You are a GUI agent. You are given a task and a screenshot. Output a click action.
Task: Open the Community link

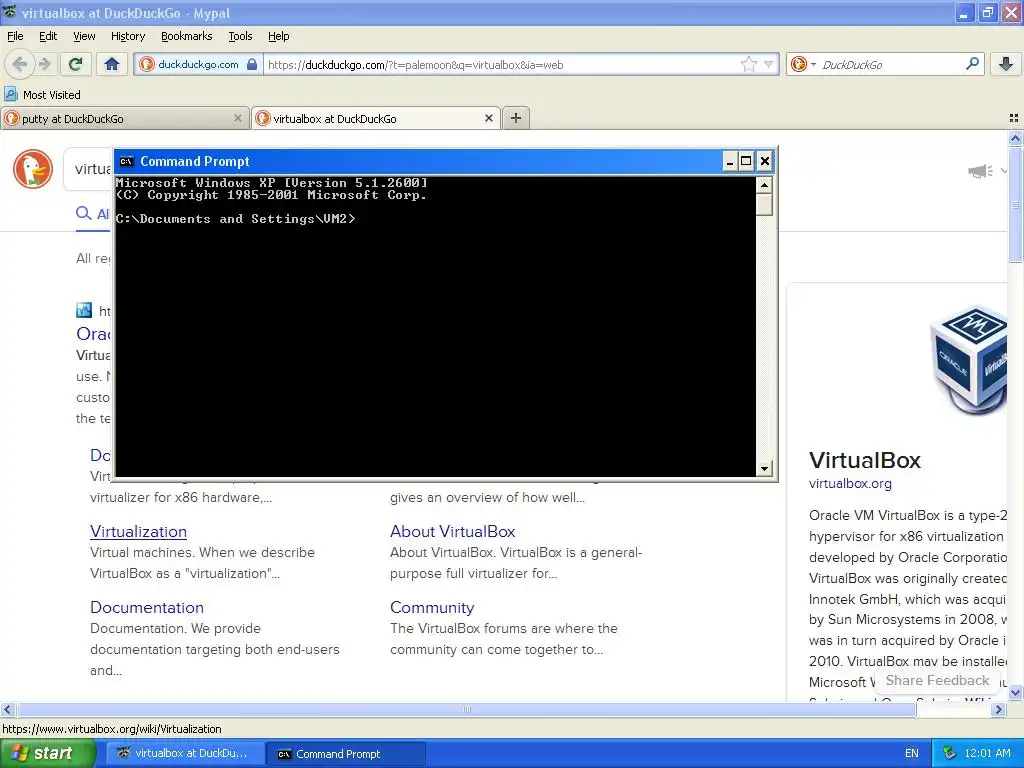click(432, 607)
